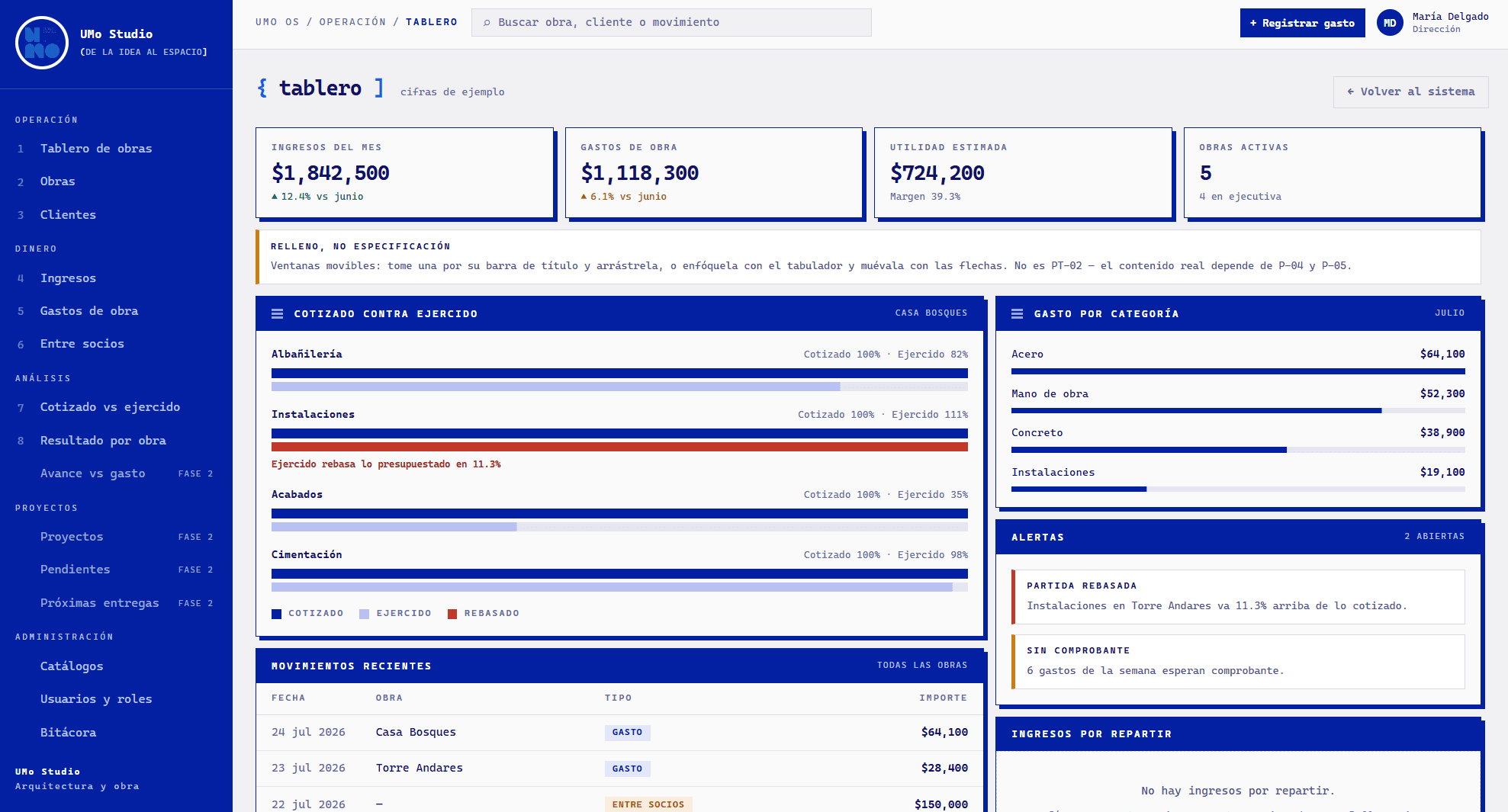Grab the Gasto por categoría drag handle
1508x812 pixels.
coord(1018,314)
